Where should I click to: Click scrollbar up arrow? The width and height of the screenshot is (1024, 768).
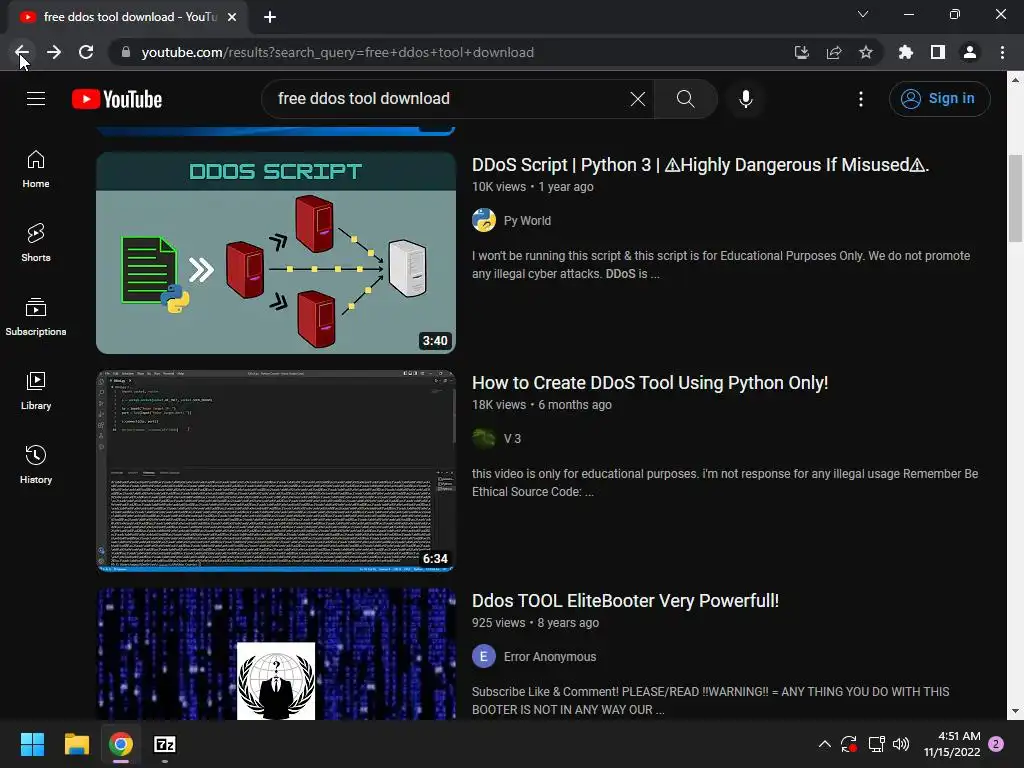1015,80
